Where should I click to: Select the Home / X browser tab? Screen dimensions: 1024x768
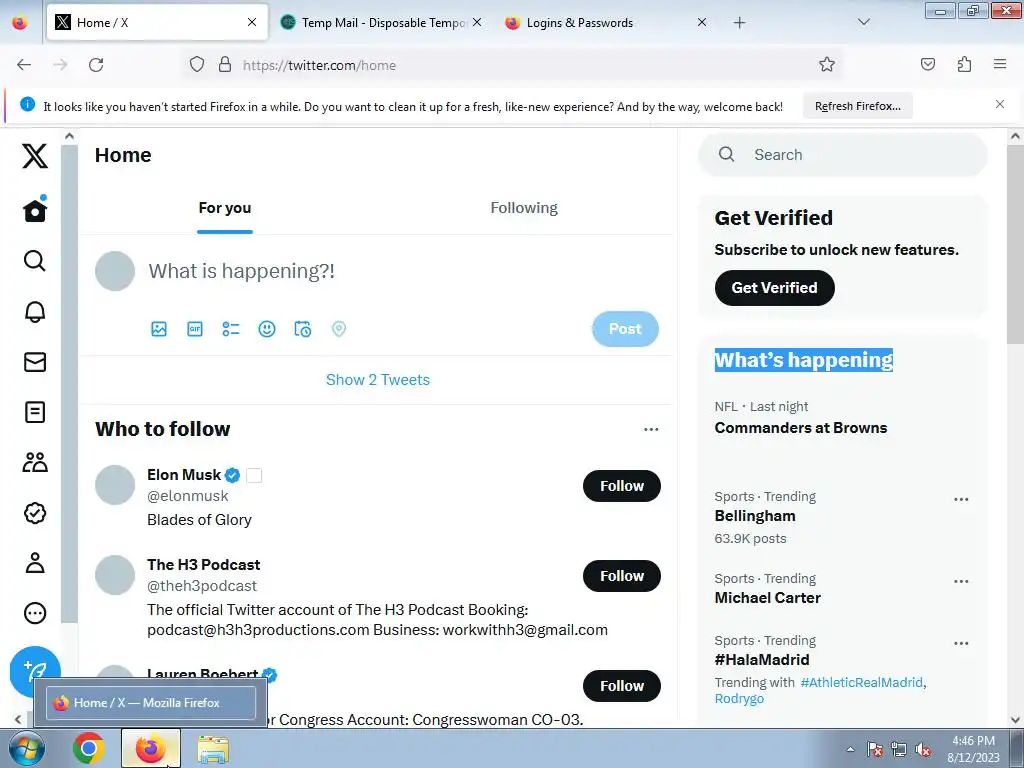pyautogui.click(x=157, y=23)
